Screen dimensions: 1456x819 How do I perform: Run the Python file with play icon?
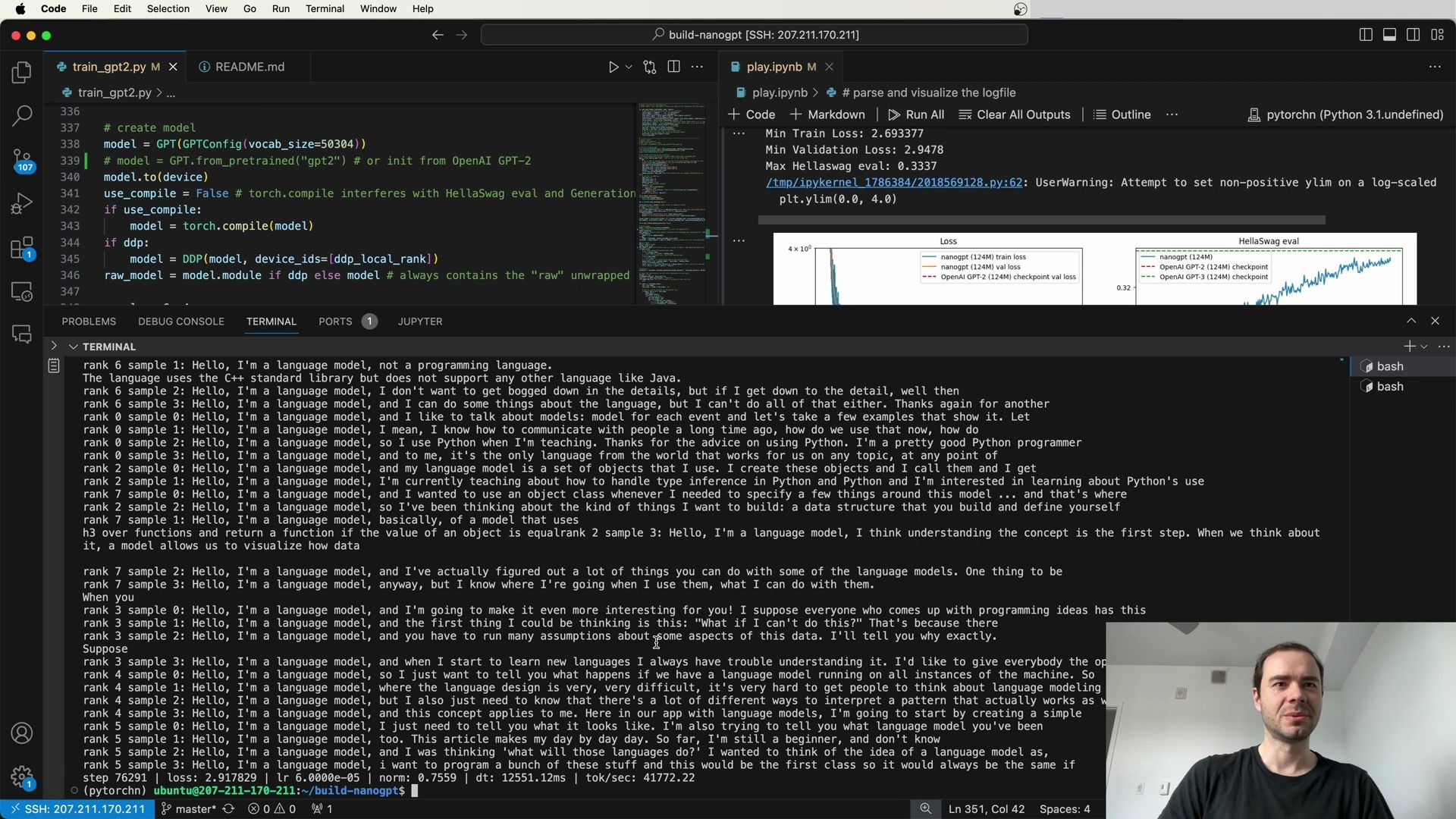[x=613, y=67]
